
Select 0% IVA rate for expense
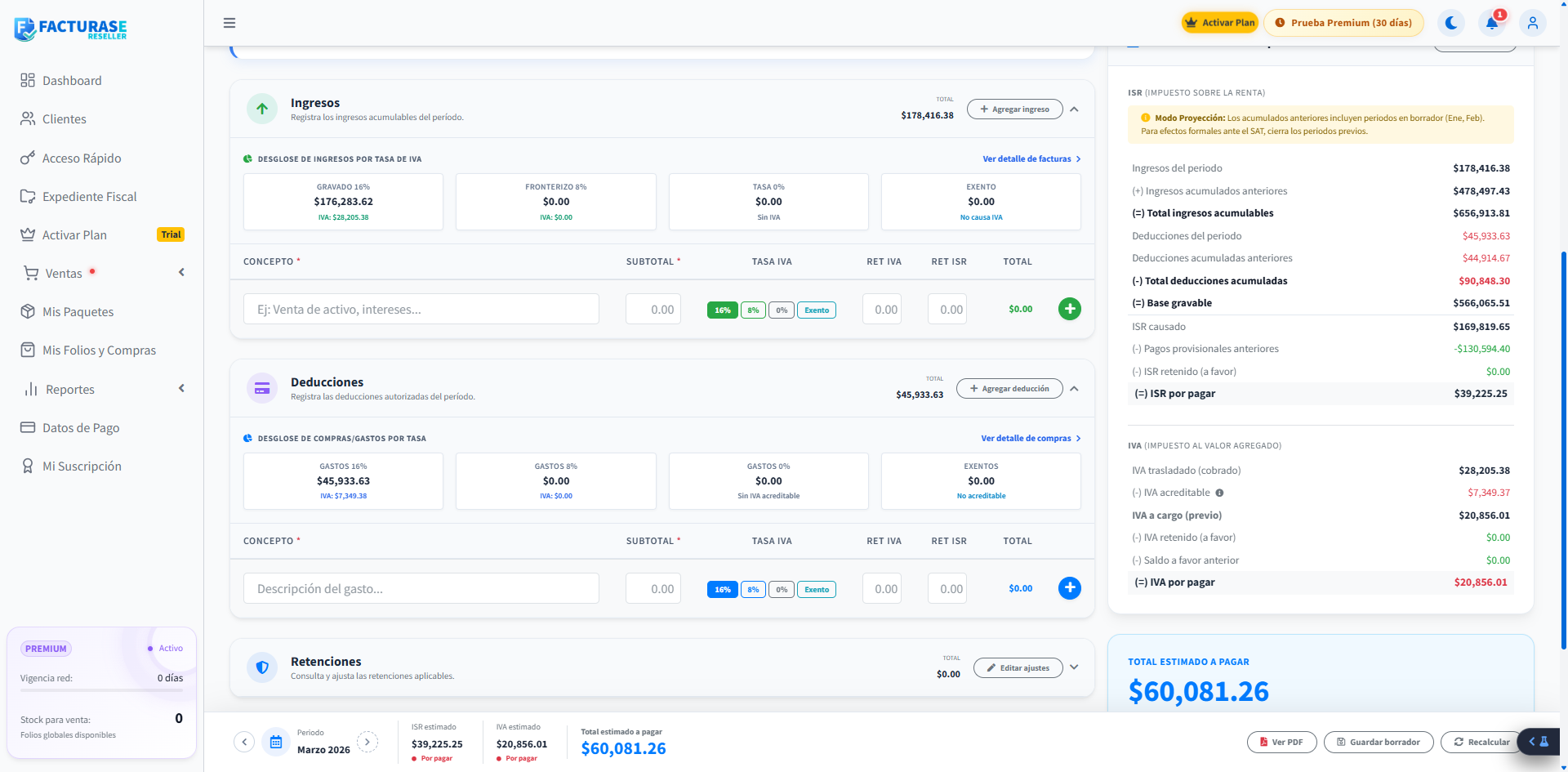pos(782,590)
